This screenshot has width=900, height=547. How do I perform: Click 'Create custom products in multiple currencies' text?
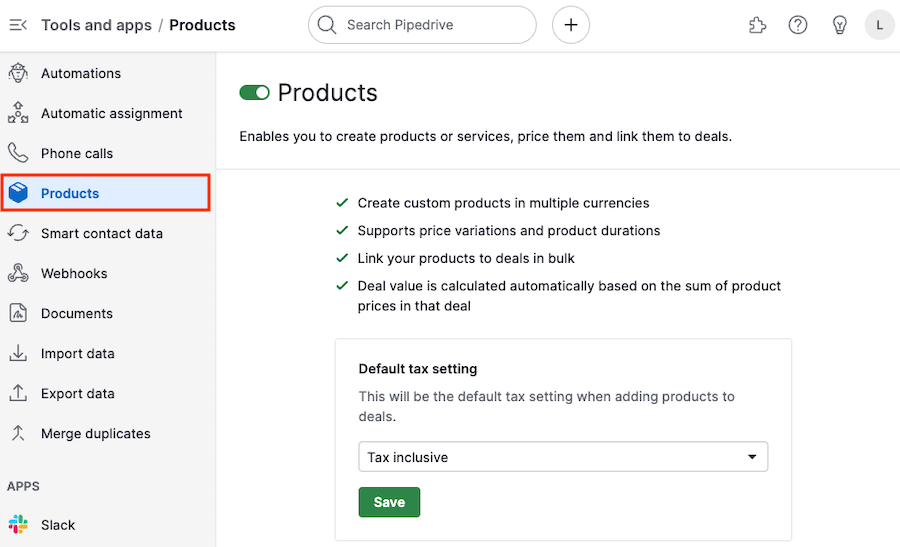(503, 203)
